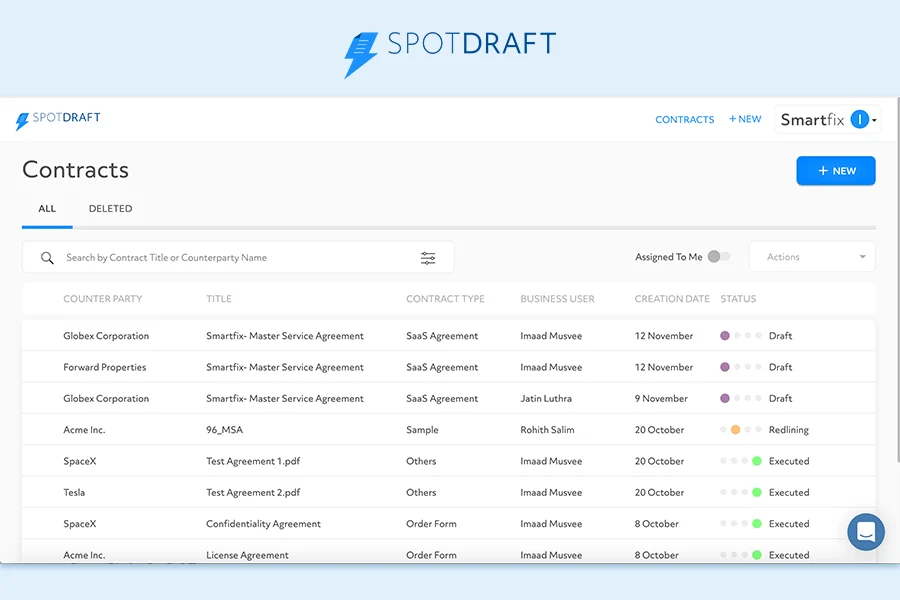Switch to the Deleted tab

[x=110, y=208]
